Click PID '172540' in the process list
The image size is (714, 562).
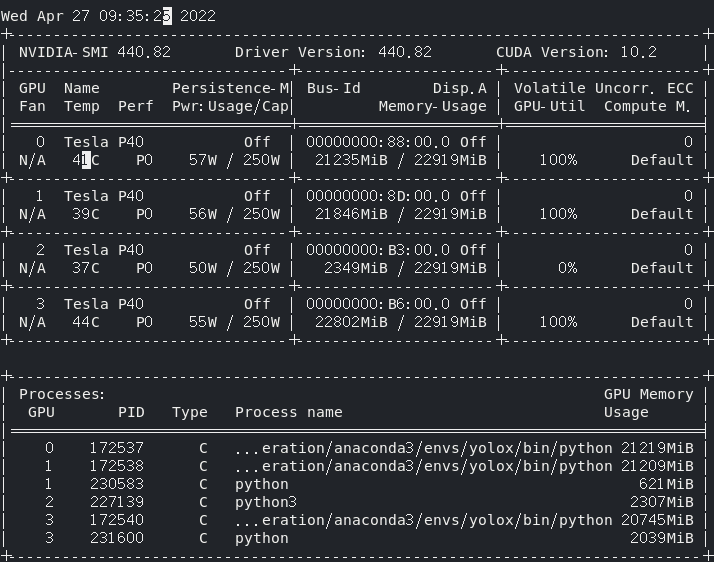click(117, 520)
